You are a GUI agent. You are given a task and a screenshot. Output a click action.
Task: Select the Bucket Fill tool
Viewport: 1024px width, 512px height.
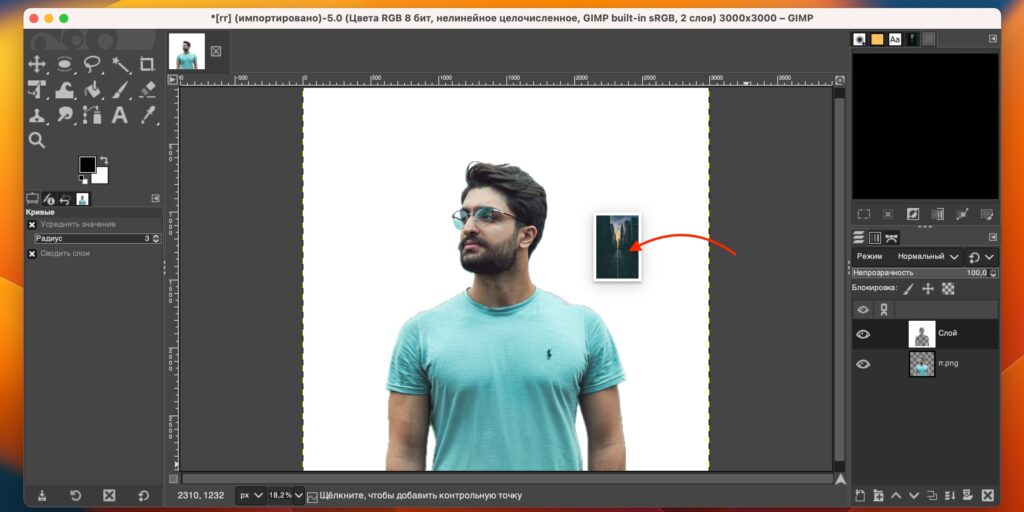pos(92,89)
